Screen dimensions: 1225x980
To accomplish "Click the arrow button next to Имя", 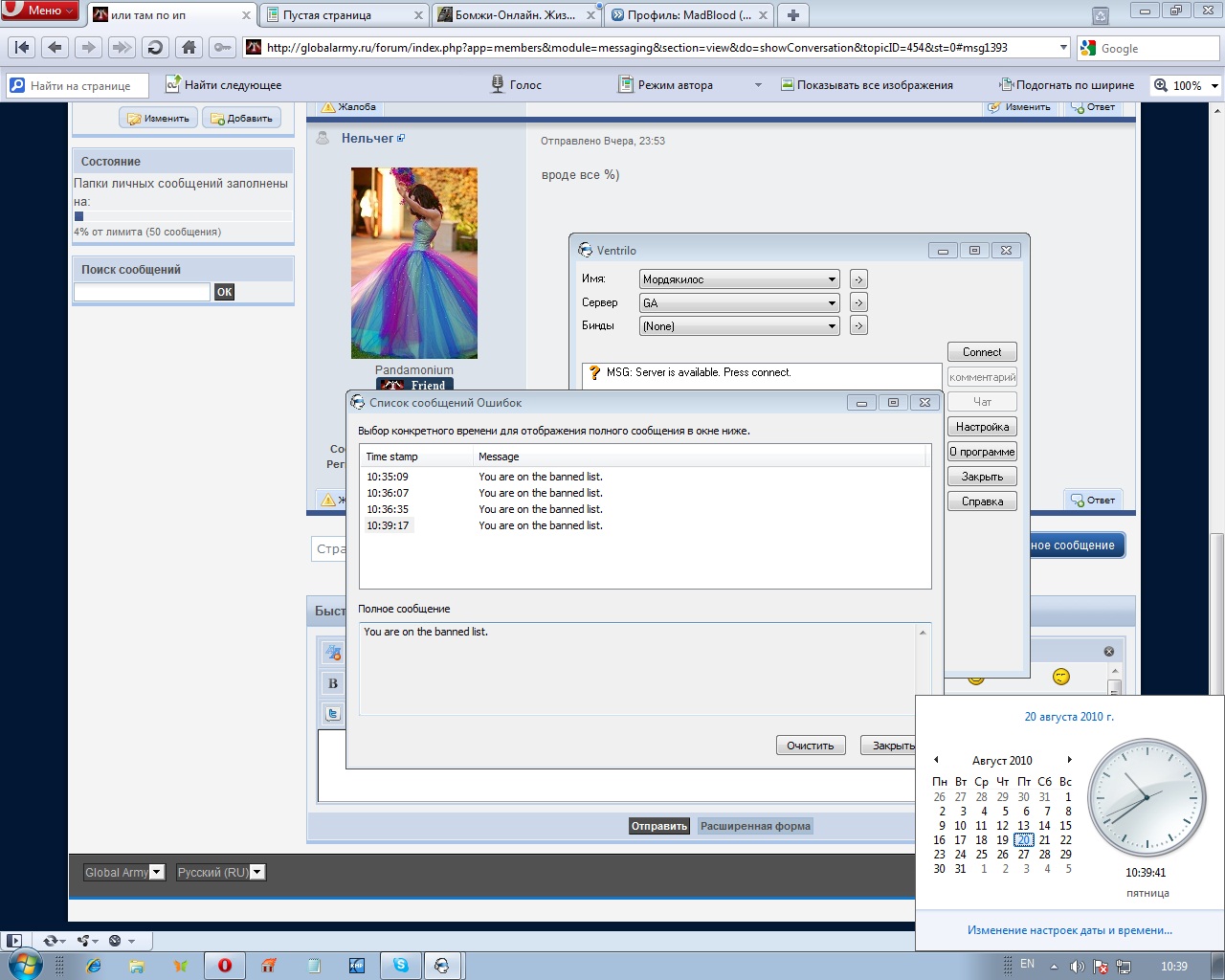I will coord(858,279).
